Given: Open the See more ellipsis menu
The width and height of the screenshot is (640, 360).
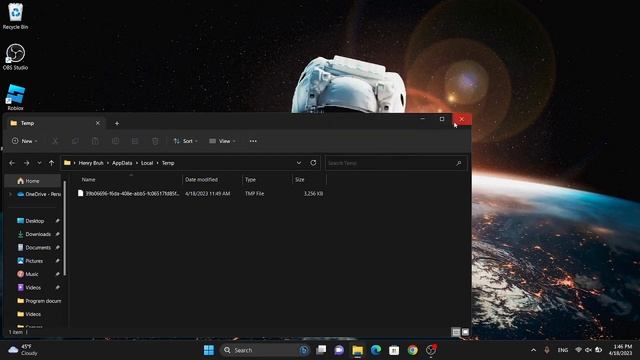Looking at the screenshot, I should coord(253,141).
